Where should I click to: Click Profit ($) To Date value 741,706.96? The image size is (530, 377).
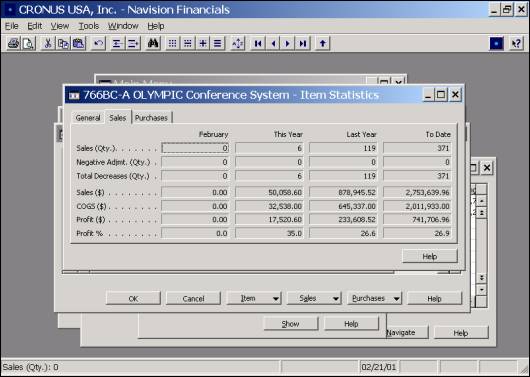click(x=417, y=220)
